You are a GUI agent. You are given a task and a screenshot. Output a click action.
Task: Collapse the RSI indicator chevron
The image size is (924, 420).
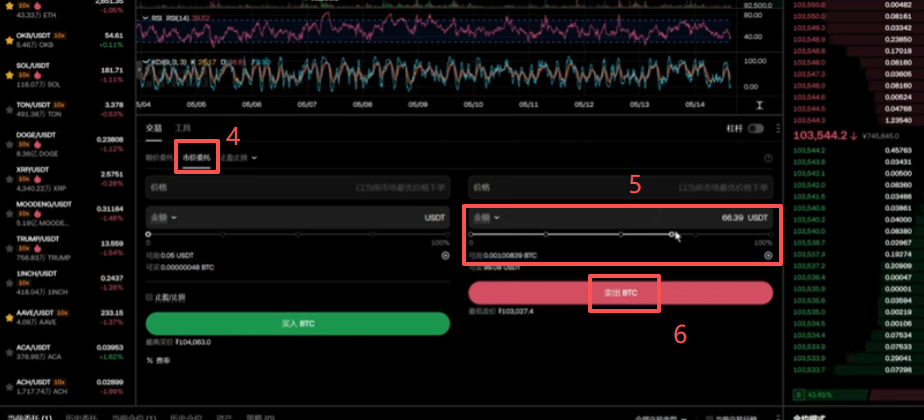146,18
